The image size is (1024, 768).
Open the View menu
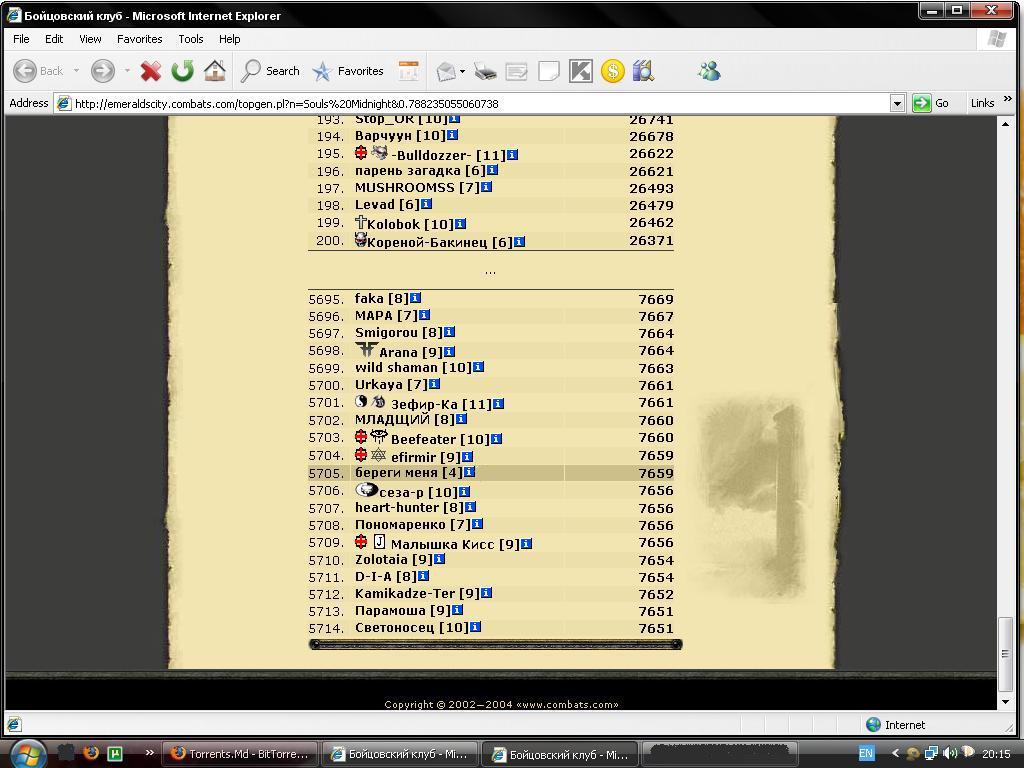click(90, 39)
